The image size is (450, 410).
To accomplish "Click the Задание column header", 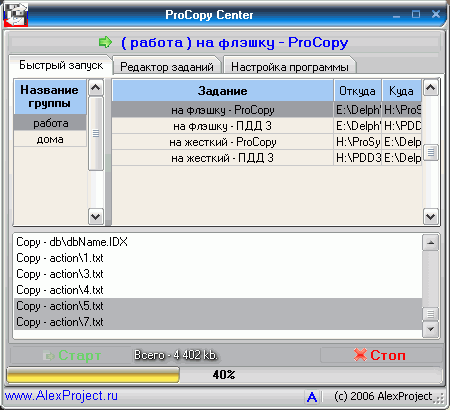I will [223, 91].
